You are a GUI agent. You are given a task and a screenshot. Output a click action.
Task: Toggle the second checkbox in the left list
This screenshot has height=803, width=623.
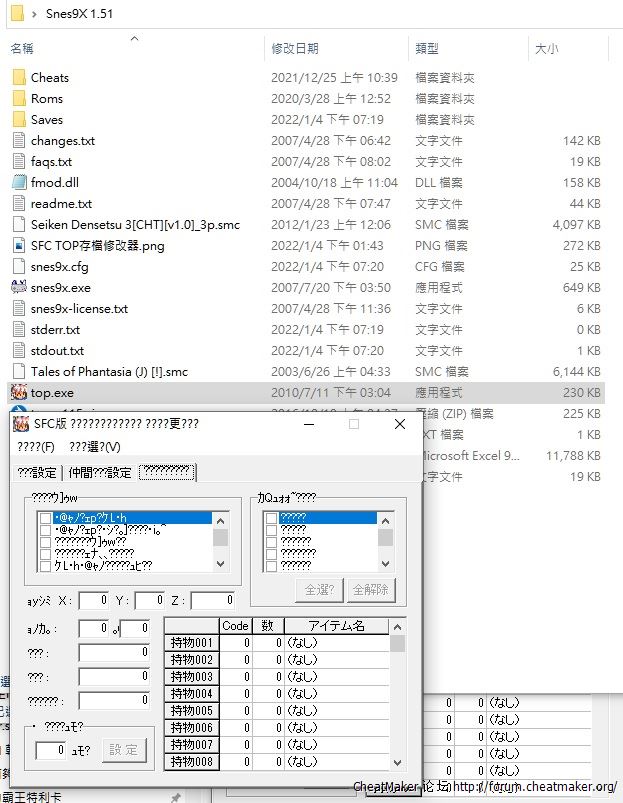[45, 530]
